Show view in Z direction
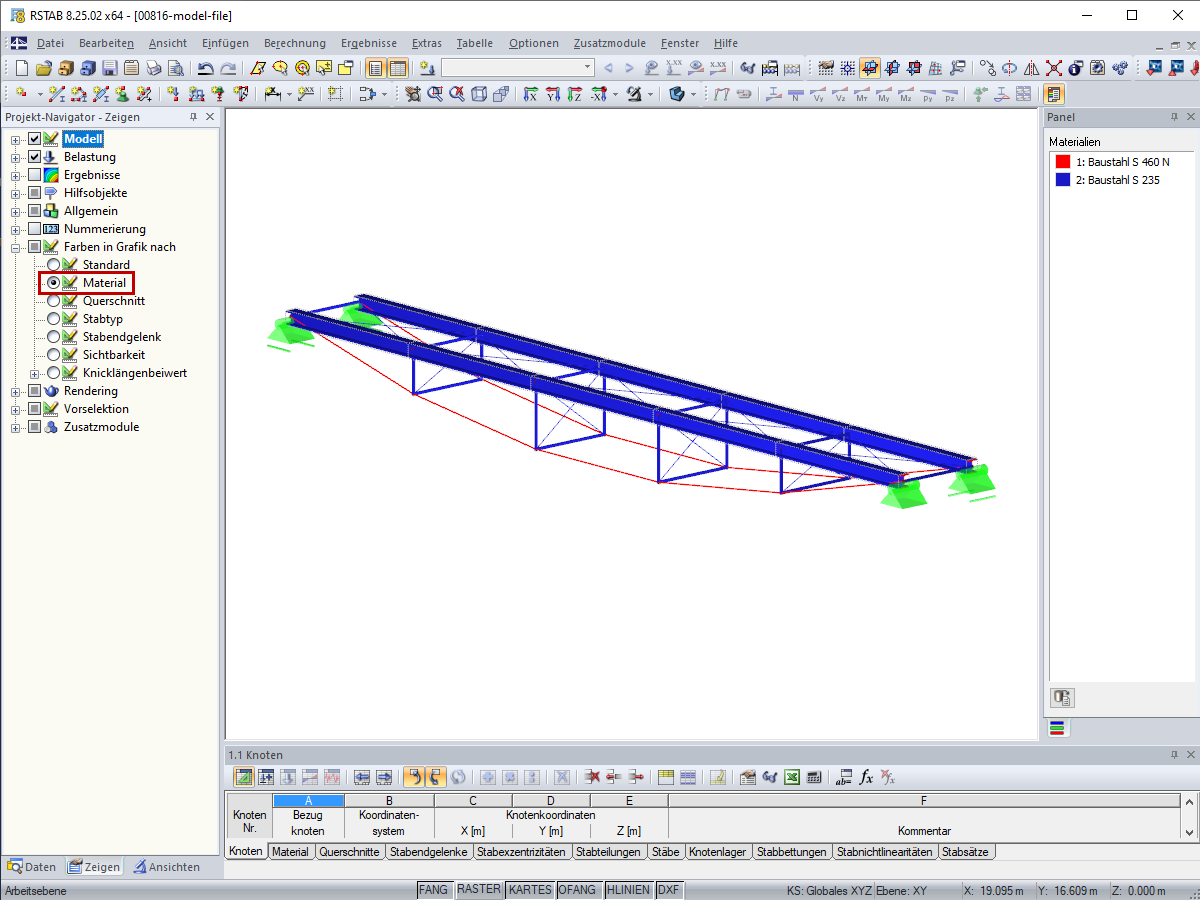 coord(575,94)
